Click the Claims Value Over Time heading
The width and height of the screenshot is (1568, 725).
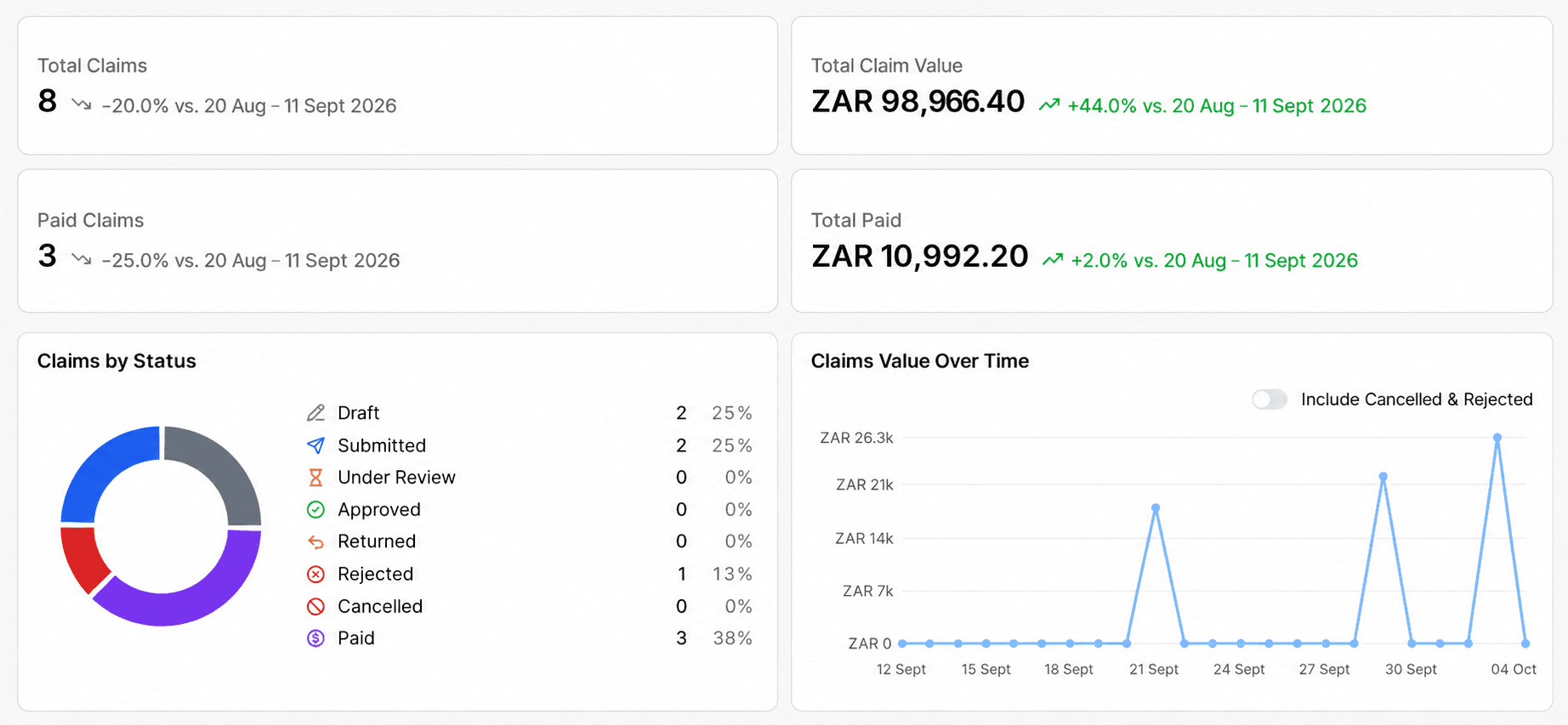click(x=920, y=361)
